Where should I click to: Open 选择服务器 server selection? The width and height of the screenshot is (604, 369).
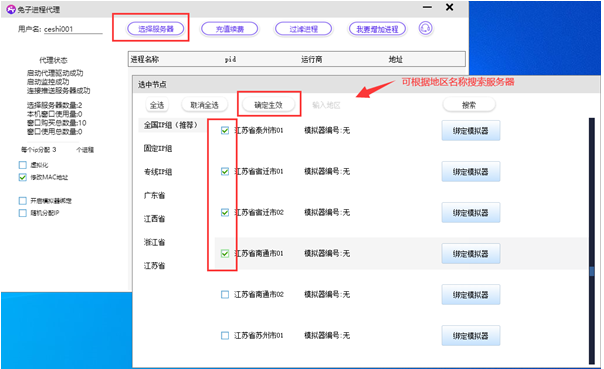pos(156,29)
